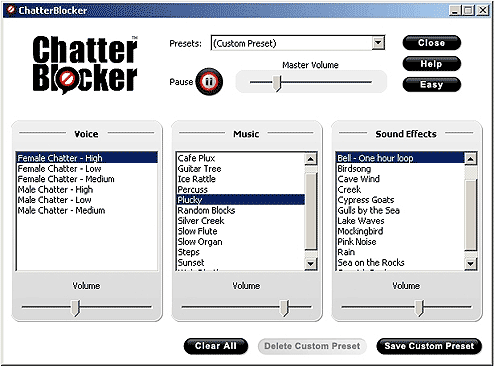Select Plucky music
495x366 pixels.
240,200
